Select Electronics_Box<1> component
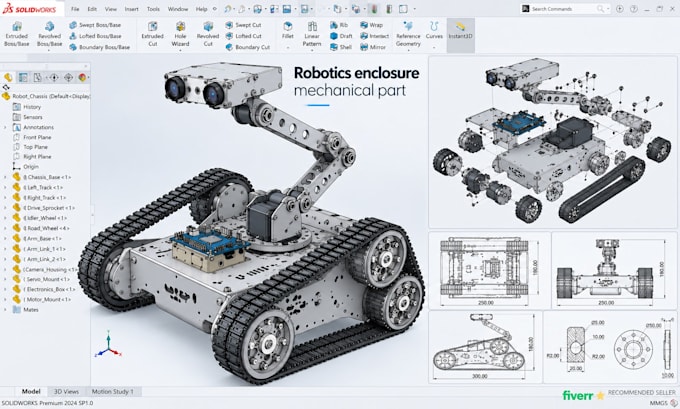This screenshot has width=680, height=409. click(49, 289)
